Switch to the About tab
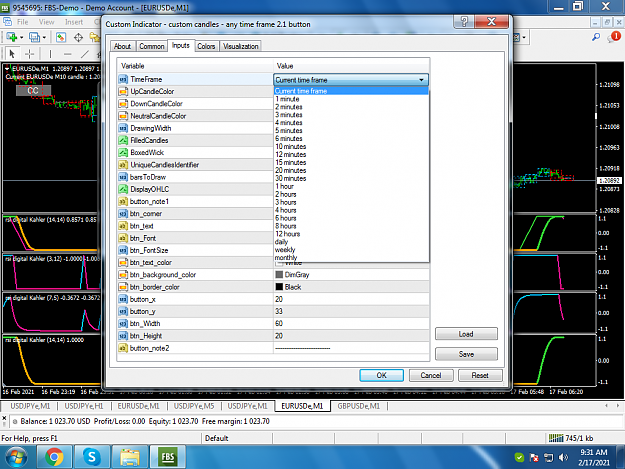Viewport: 625px width, 469px height. [122, 46]
